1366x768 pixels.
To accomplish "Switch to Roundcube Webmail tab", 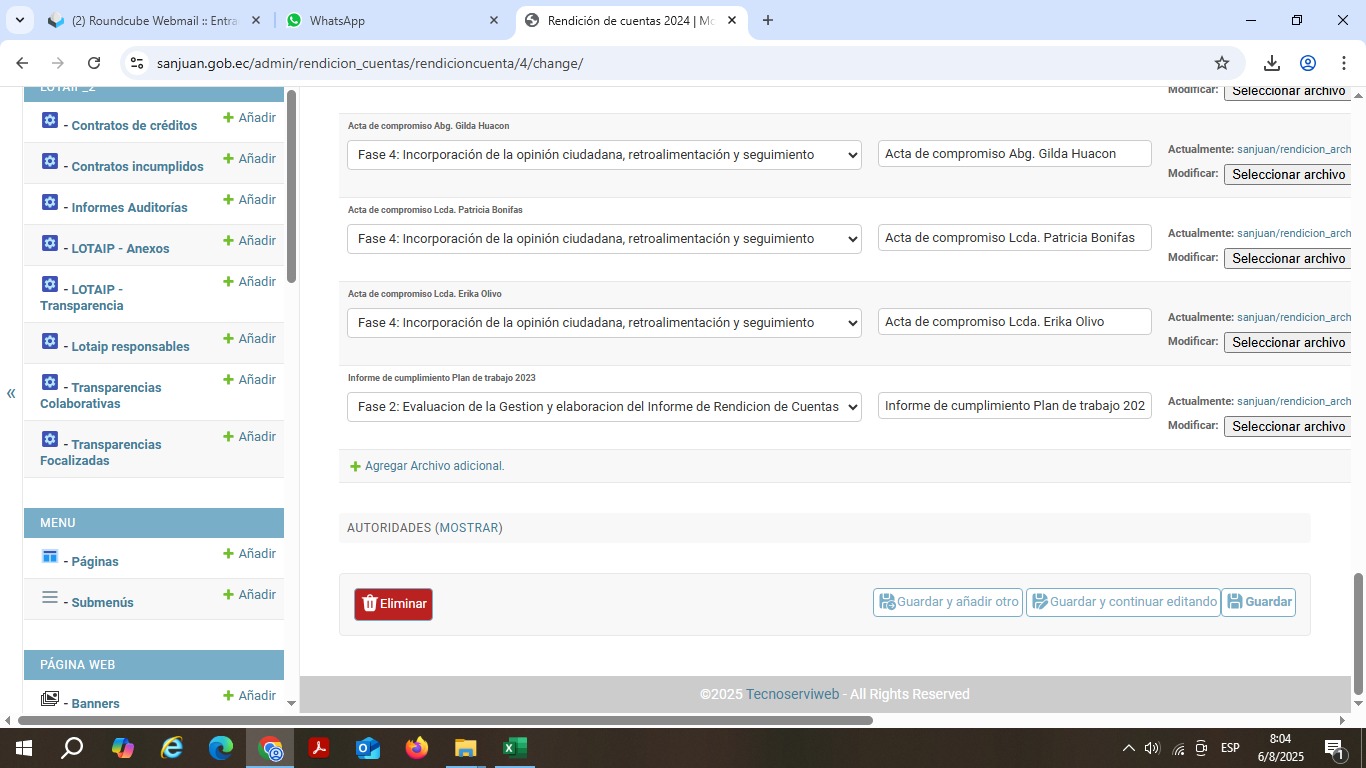I will (153, 20).
